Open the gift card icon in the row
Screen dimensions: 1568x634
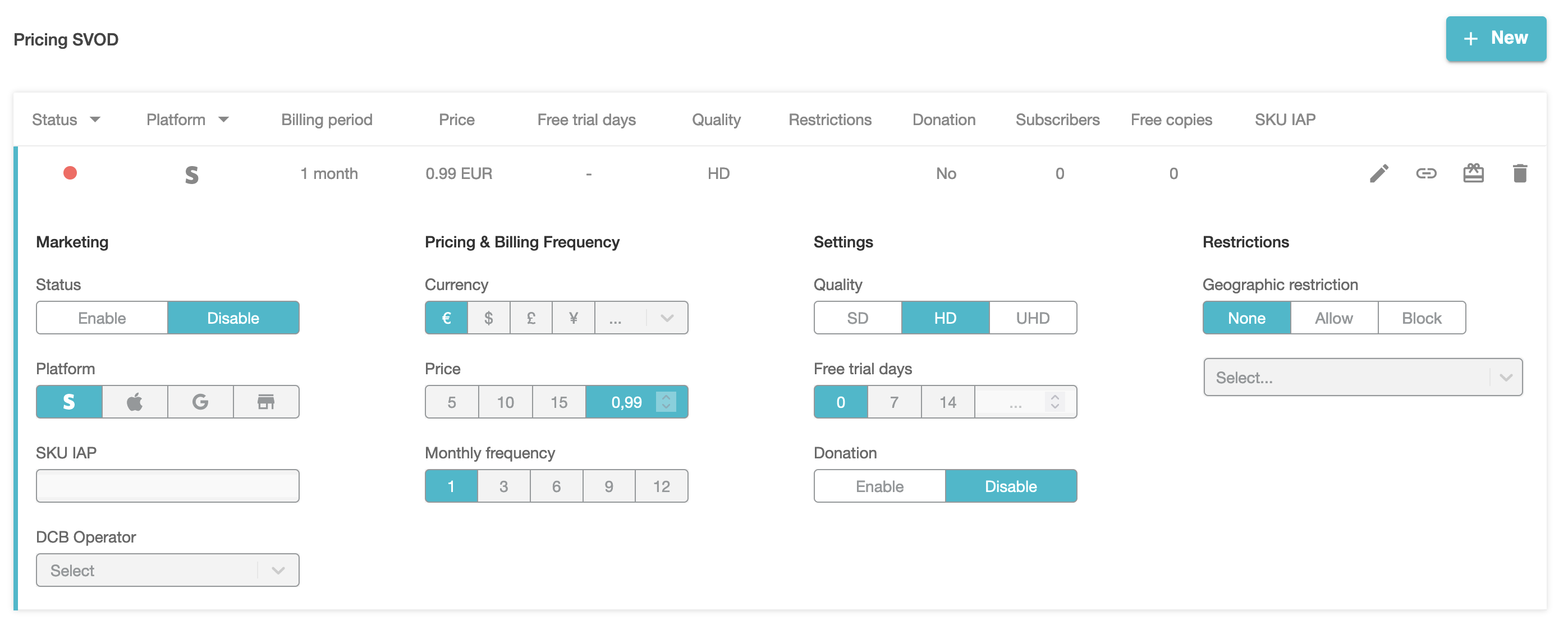[1473, 173]
